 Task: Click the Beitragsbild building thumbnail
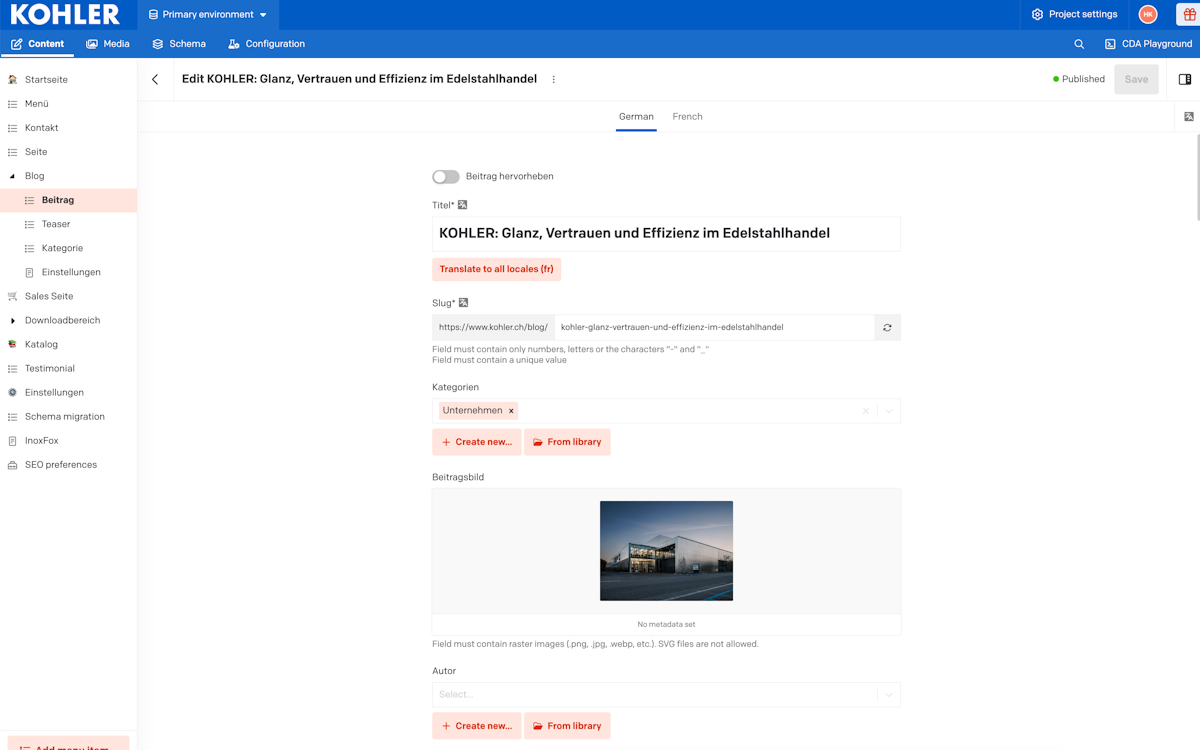pos(666,551)
